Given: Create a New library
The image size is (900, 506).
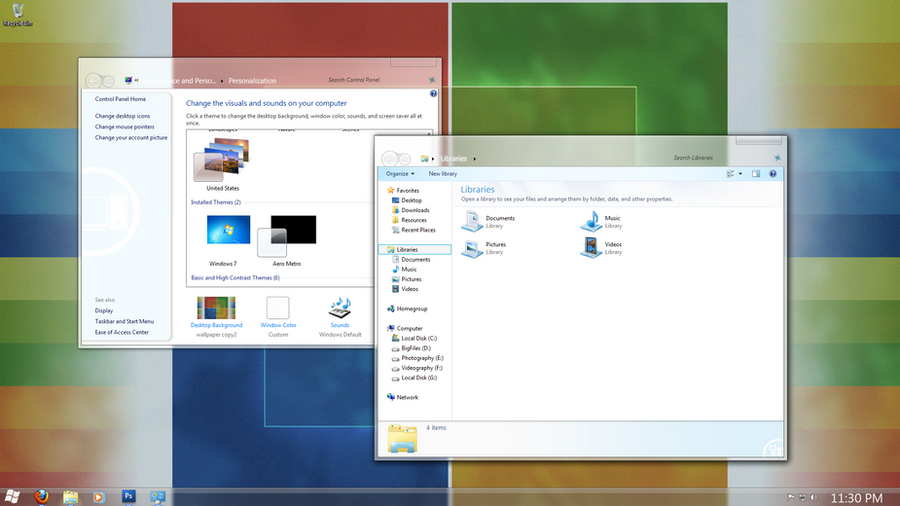Looking at the screenshot, I should [443, 174].
